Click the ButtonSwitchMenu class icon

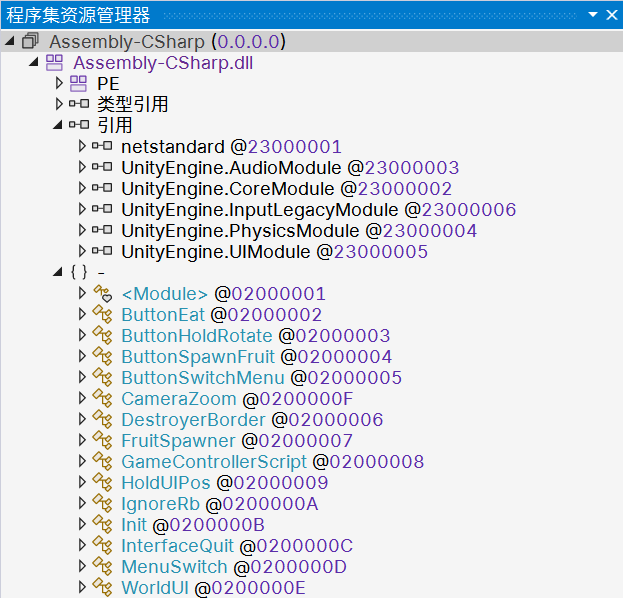[103, 377]
